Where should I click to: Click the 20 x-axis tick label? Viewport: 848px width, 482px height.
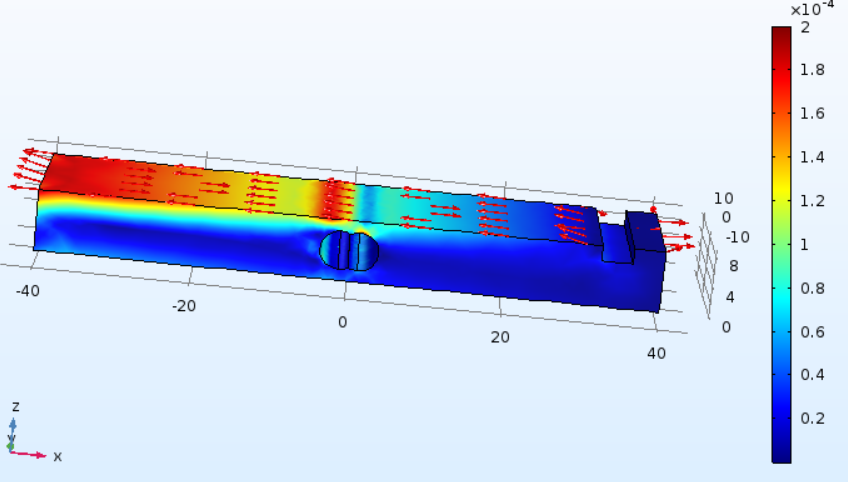click(499, 338)
